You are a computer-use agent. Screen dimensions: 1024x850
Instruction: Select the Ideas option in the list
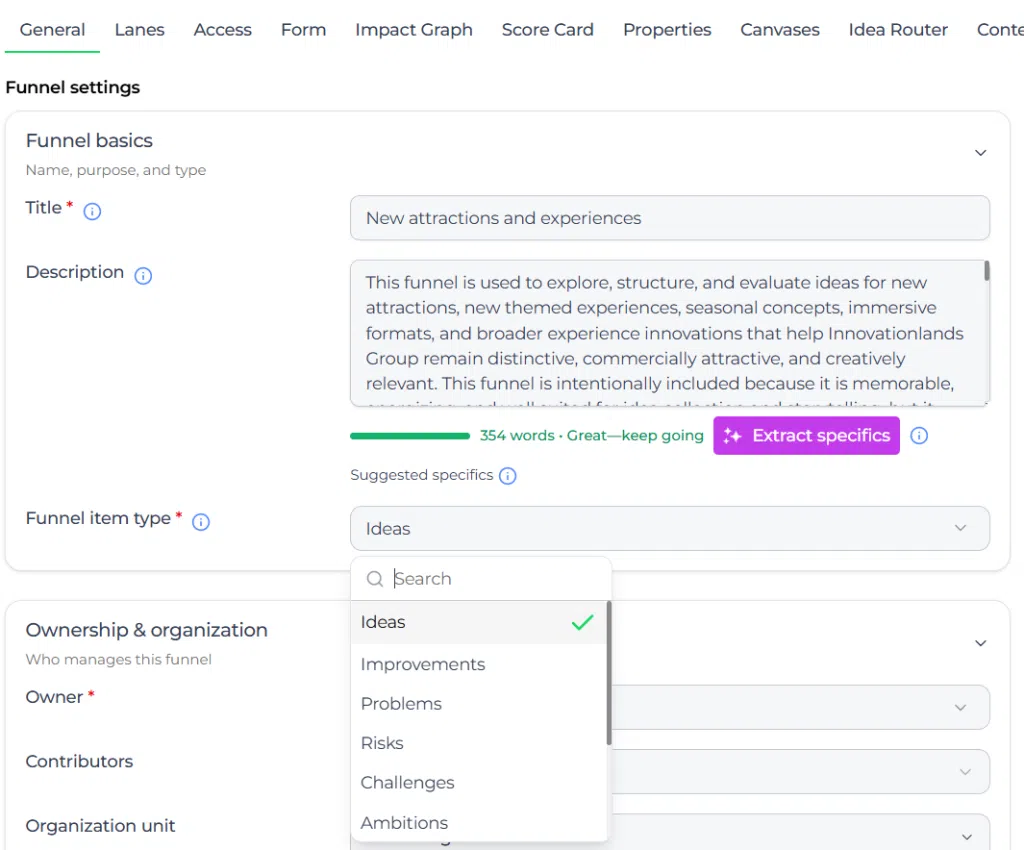[479, 622]
